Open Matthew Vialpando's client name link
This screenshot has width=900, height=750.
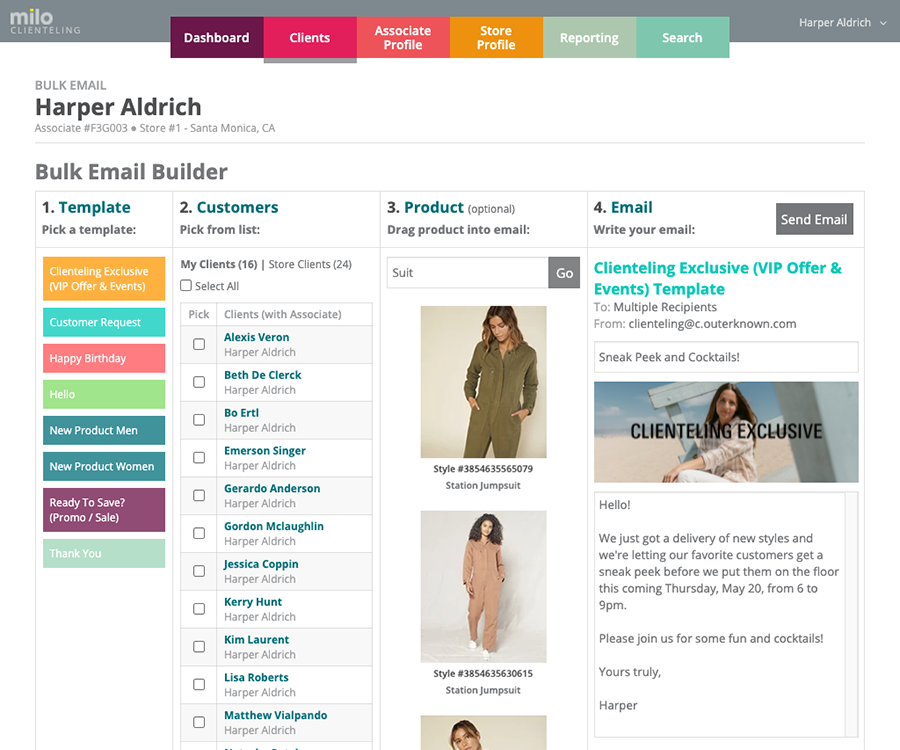point(276,716)
